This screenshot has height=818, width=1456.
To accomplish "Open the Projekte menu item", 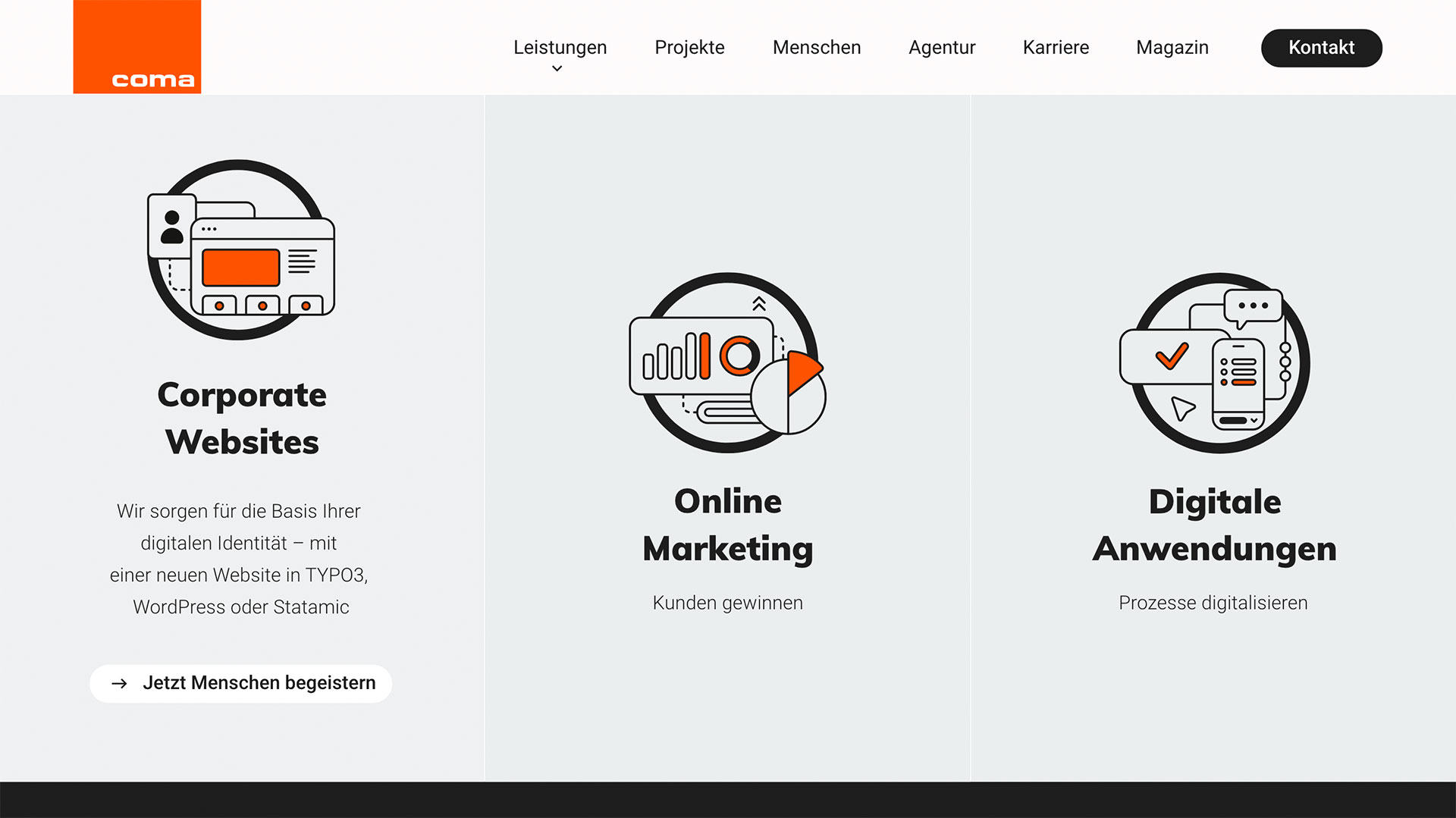I will point(689,47).
